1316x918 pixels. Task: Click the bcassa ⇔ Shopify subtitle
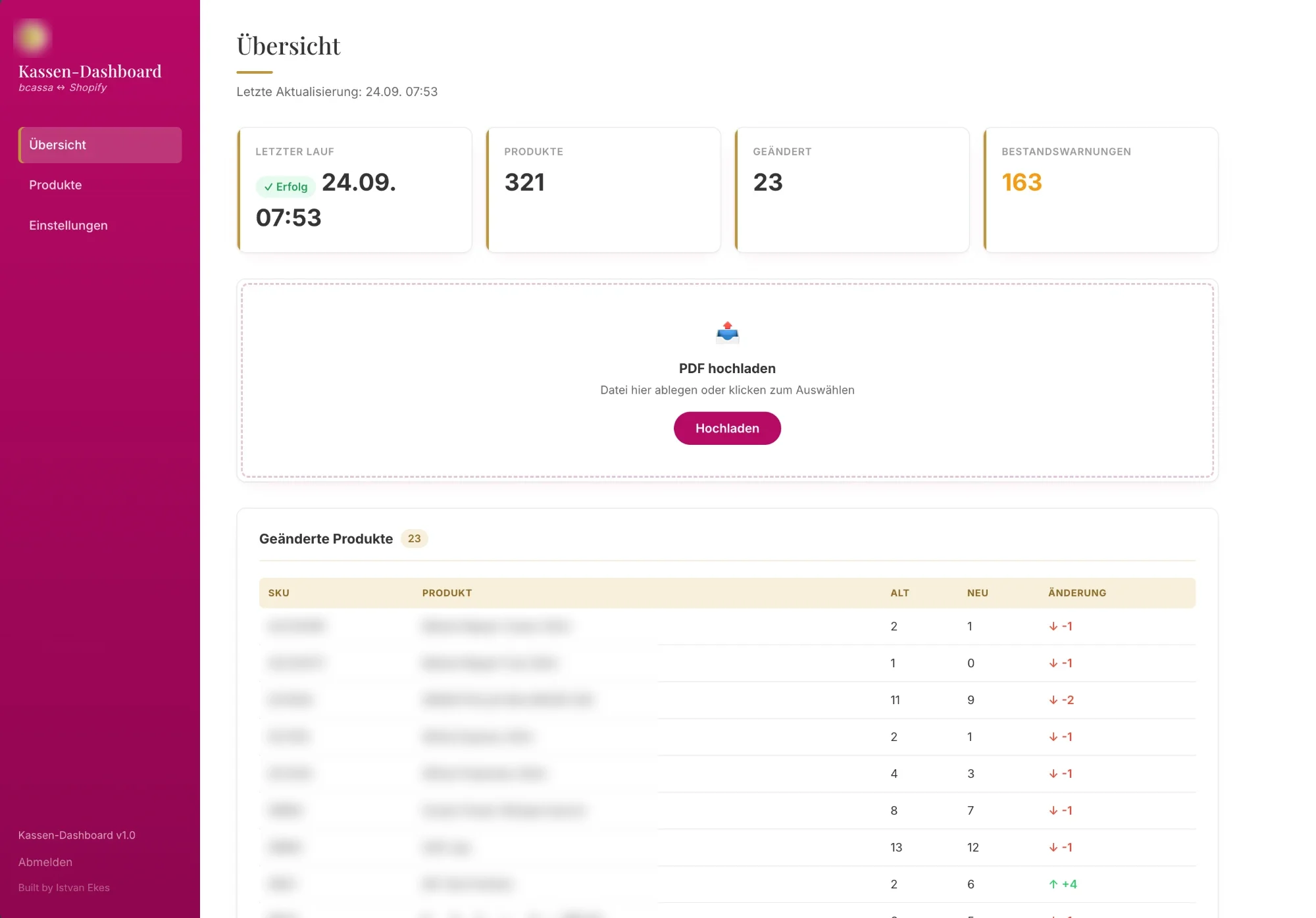pyautogui.click(x=63, y=88)
